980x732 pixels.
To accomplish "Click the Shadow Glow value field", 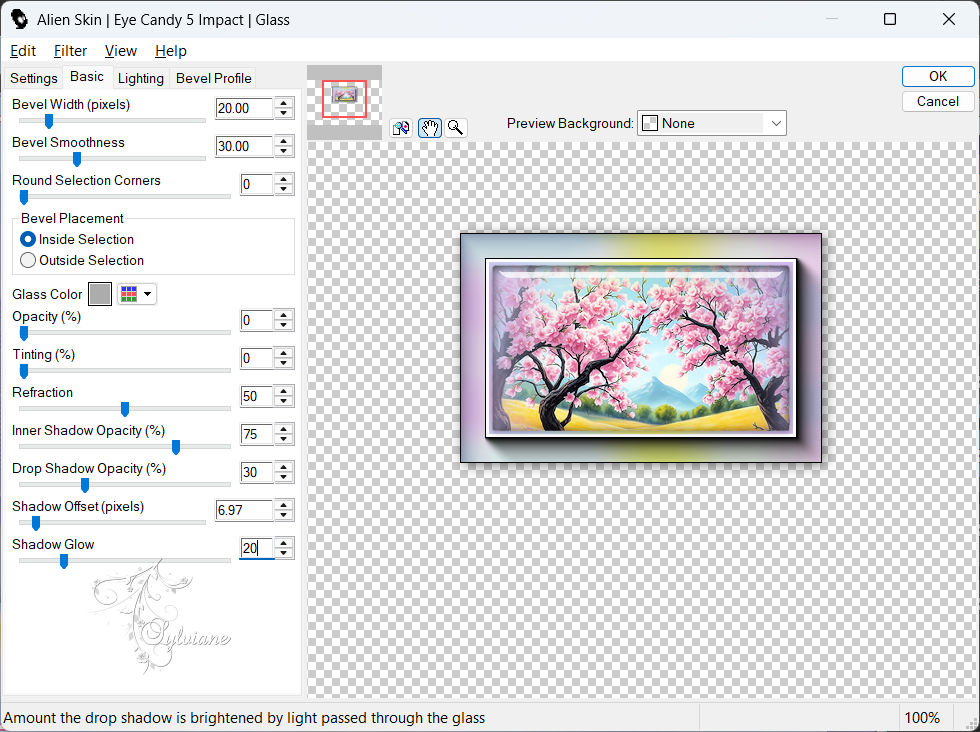I will (257, 548).
